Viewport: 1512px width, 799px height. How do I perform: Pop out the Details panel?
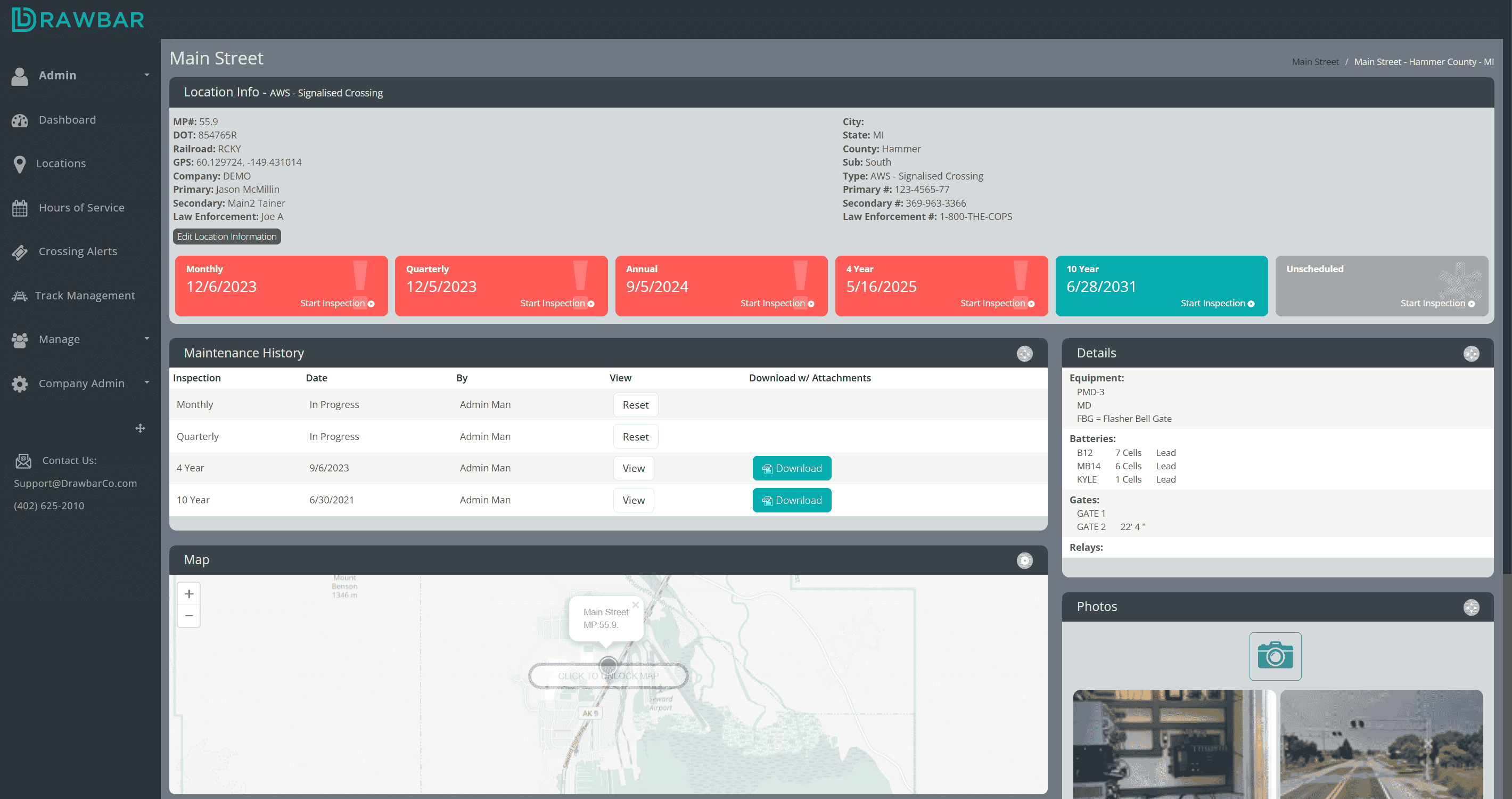click(1472, 353)
